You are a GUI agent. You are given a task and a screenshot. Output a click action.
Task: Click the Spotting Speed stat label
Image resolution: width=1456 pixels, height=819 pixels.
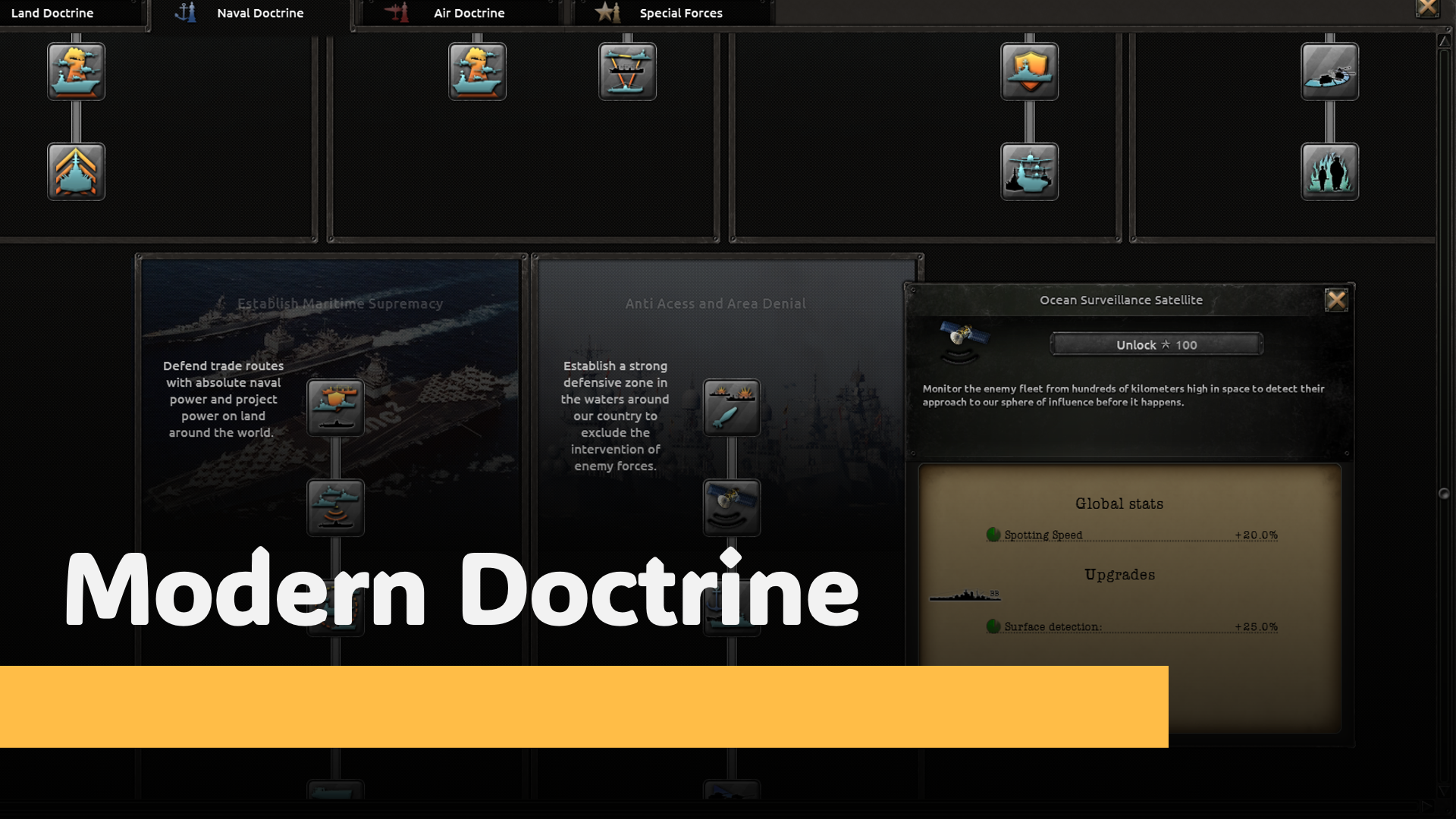(1043, 535)
